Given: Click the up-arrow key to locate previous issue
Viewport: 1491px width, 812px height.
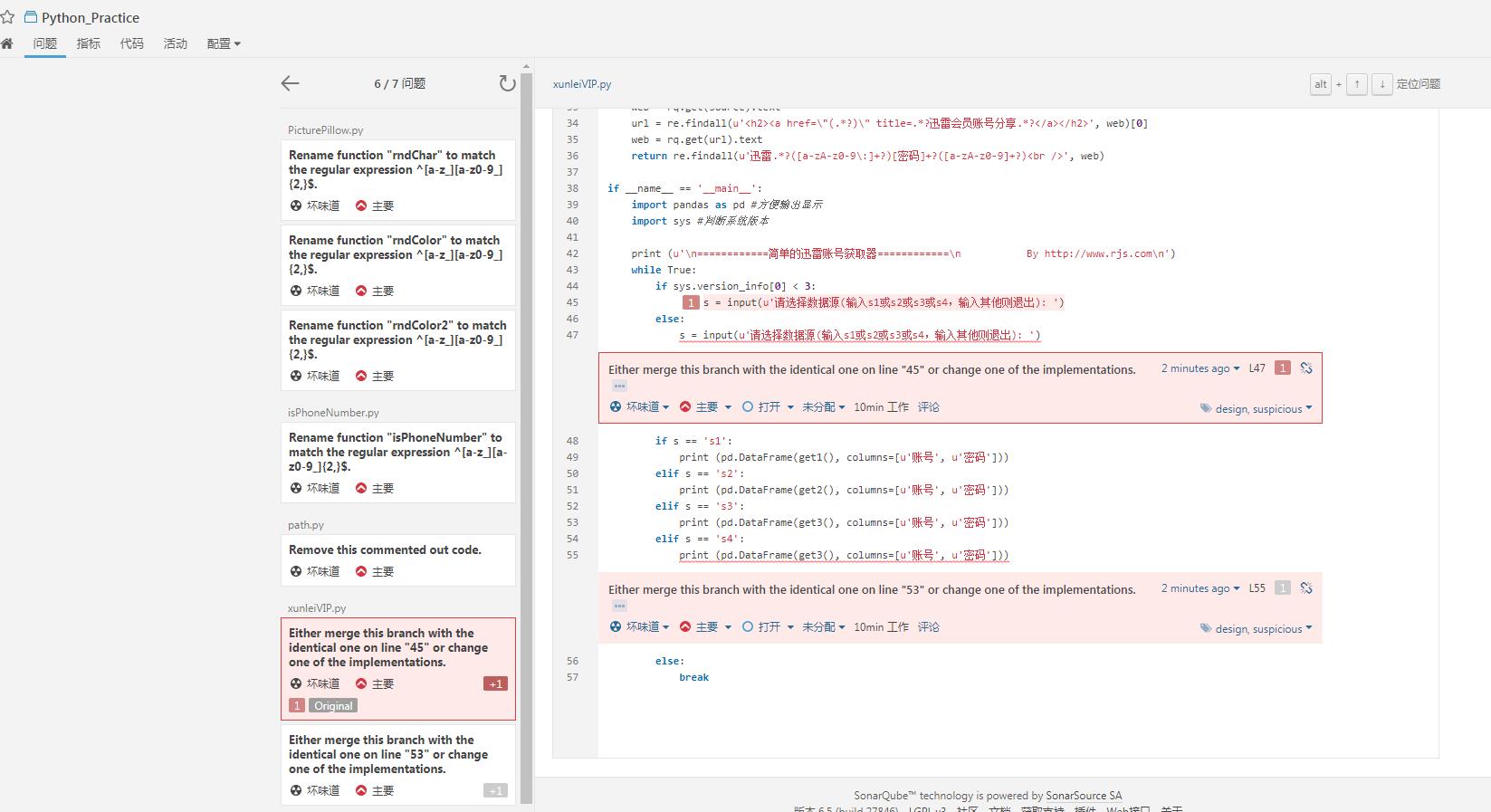Looking at the screenshot, I should [1357, 84].
